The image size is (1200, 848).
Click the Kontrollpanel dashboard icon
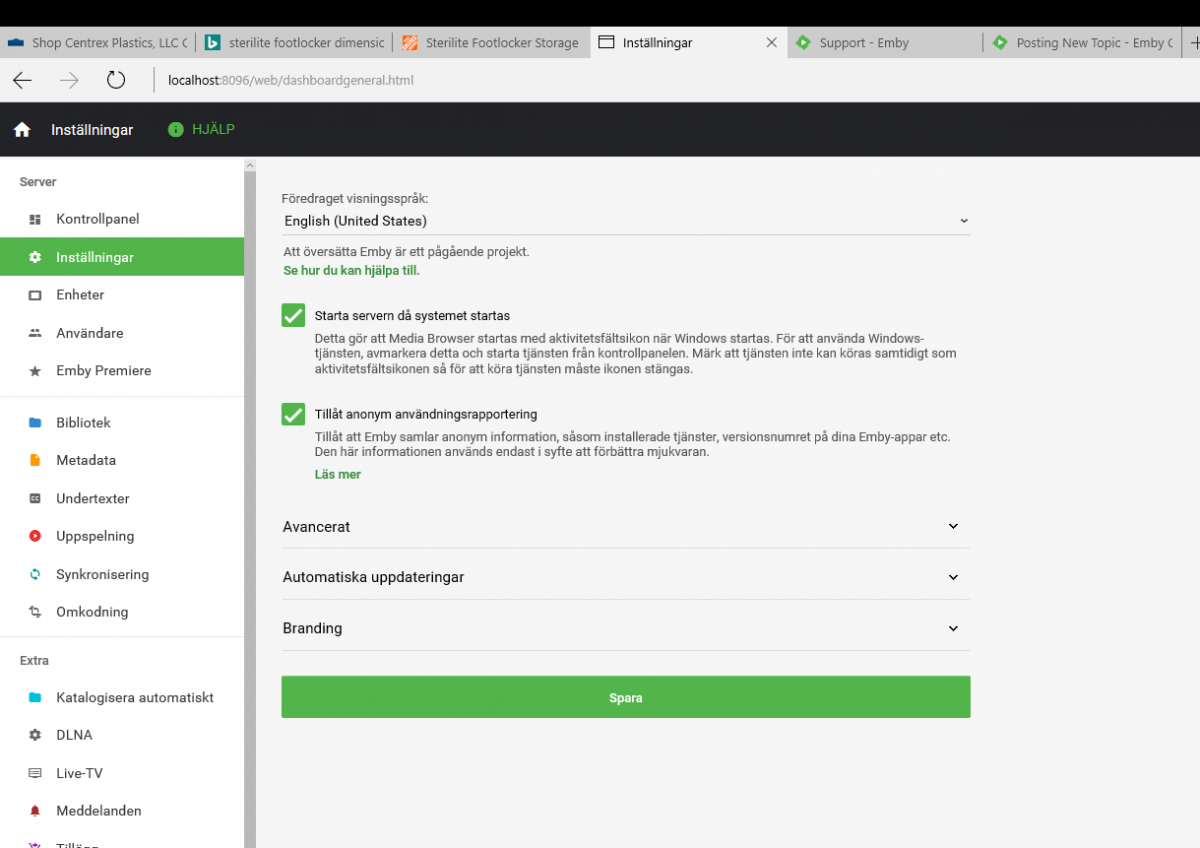35,219
